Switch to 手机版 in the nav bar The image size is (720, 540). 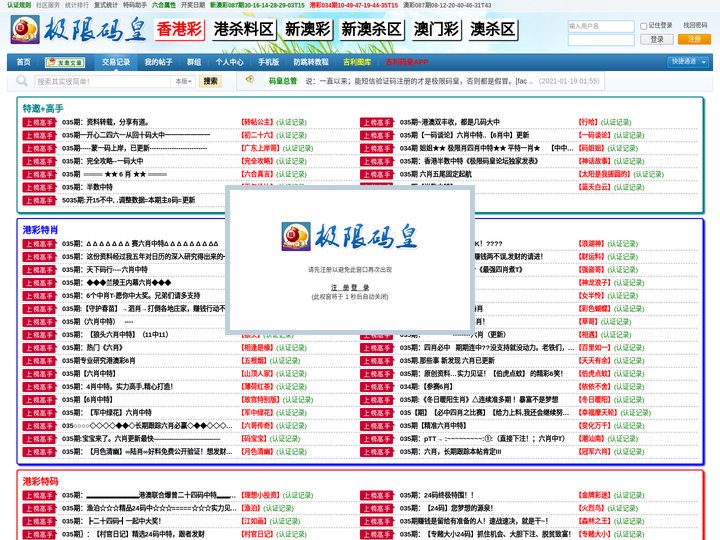[x=268, y=62]
